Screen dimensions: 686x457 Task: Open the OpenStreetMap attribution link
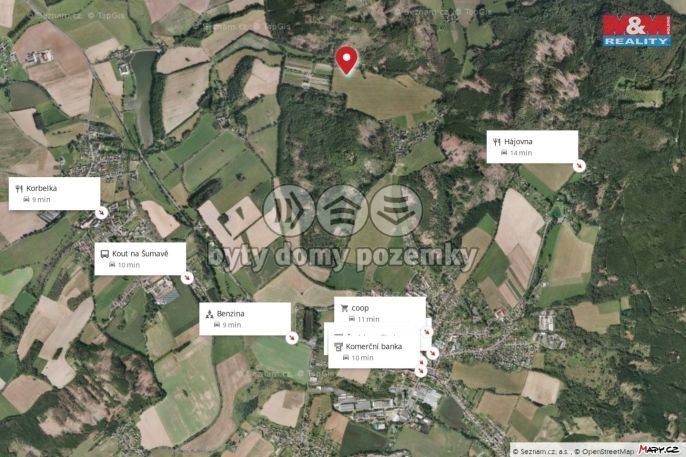pos(604,451)
